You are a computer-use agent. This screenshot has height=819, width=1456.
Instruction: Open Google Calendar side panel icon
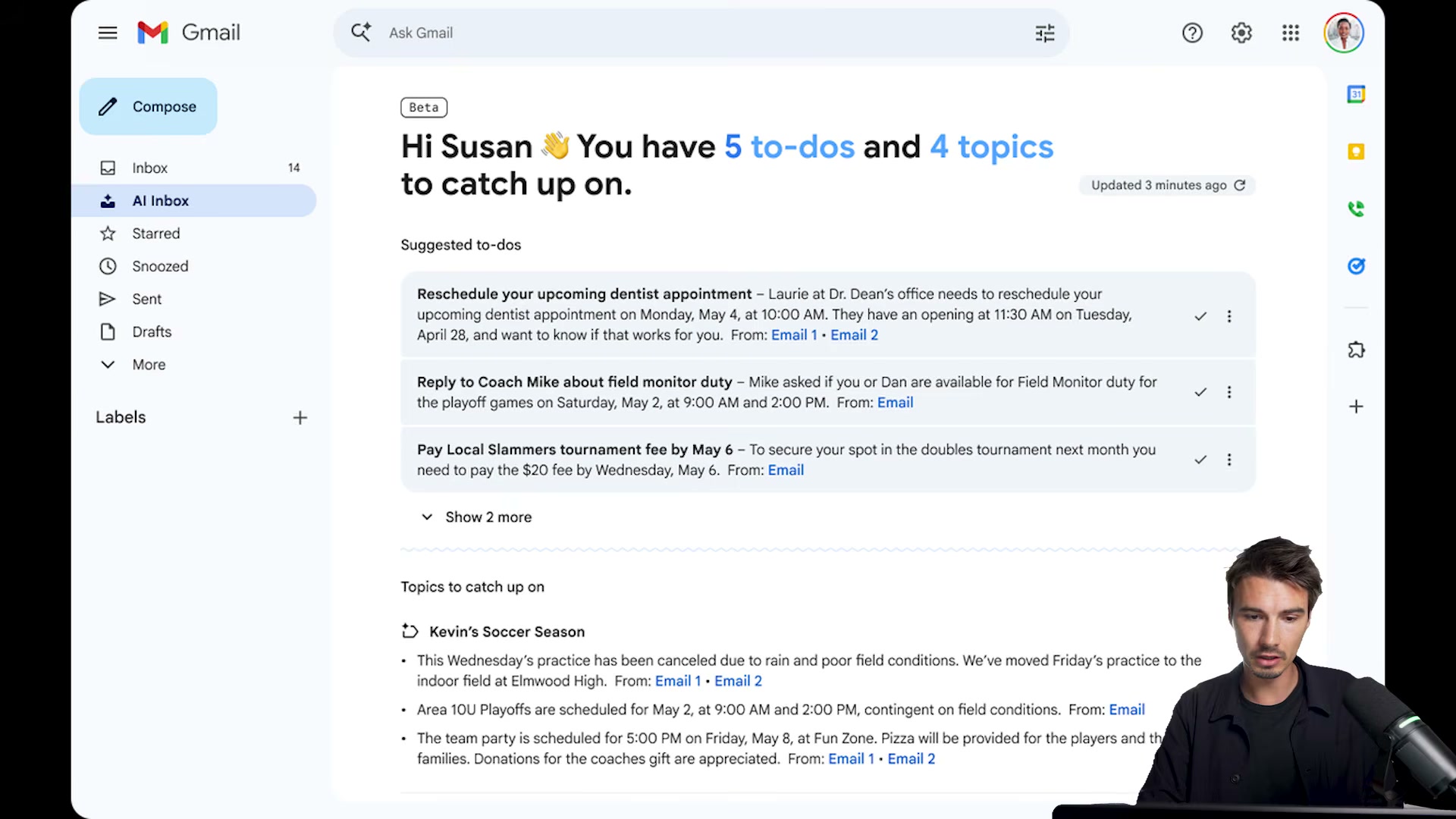point(1356,94)
